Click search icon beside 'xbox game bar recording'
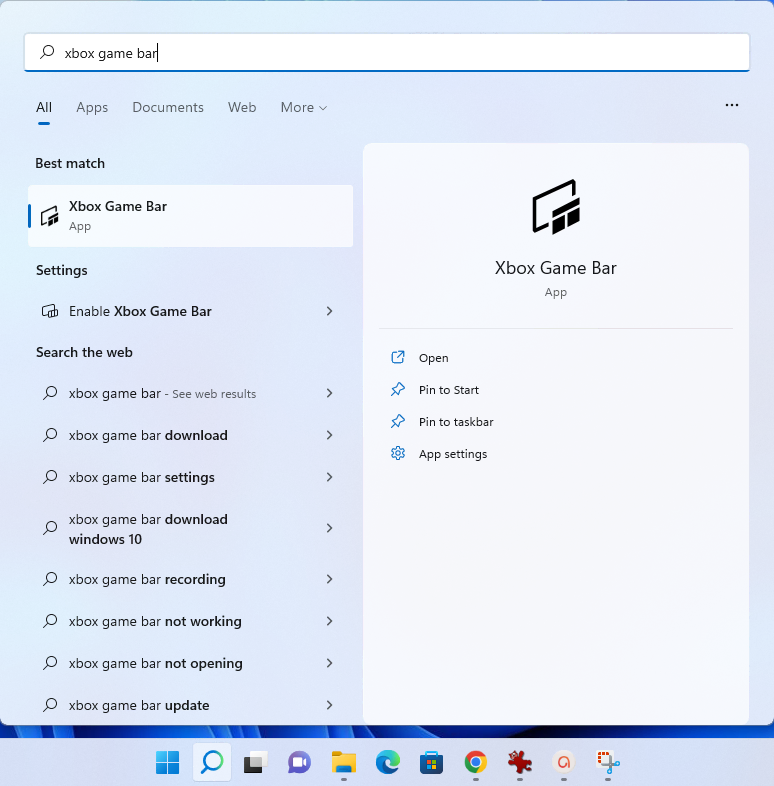The image size is (774, 786). (50, 579)
